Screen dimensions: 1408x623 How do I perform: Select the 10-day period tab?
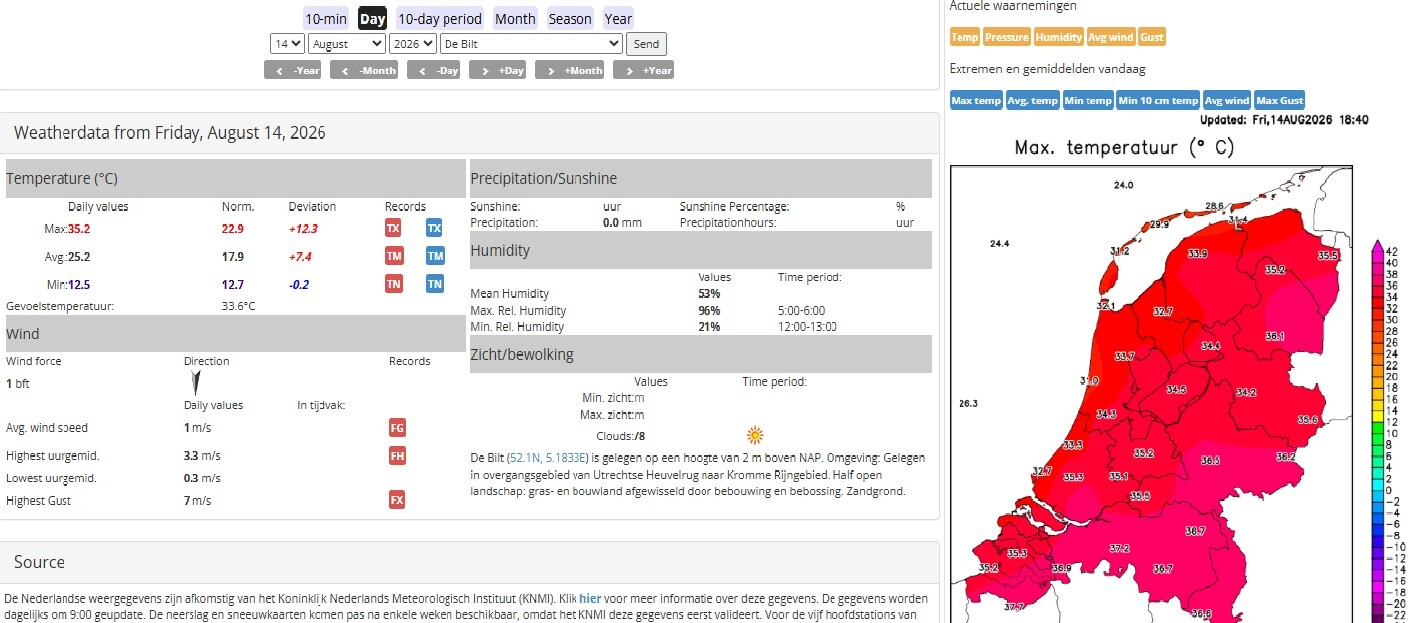coord(440,18)
